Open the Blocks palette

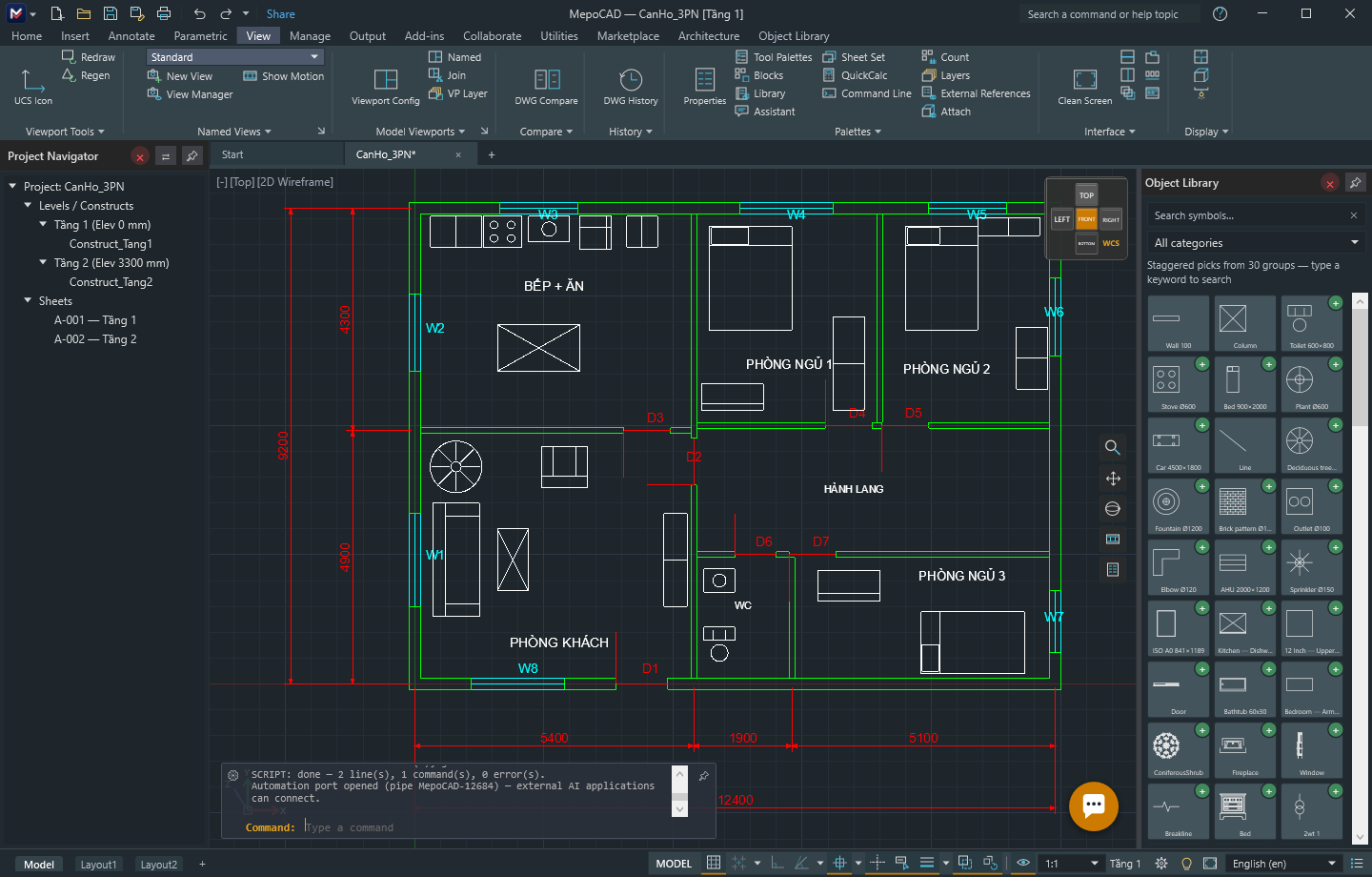[759, 75]
